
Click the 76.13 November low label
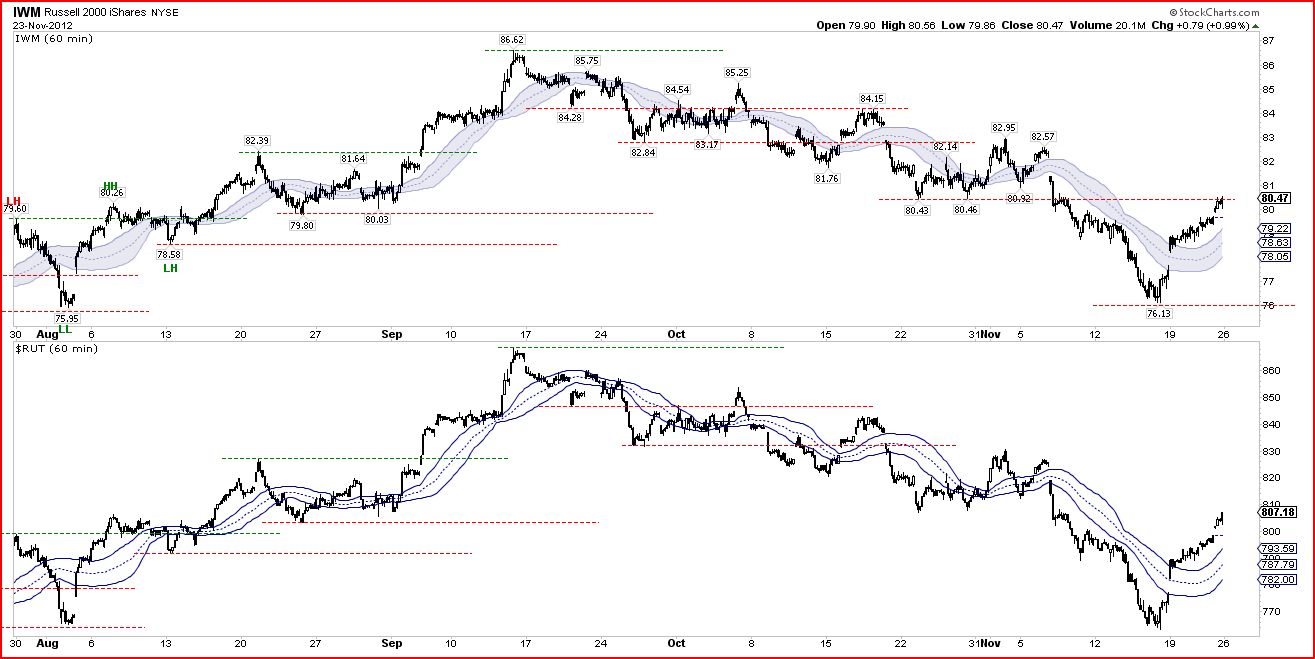(1158, 312)
